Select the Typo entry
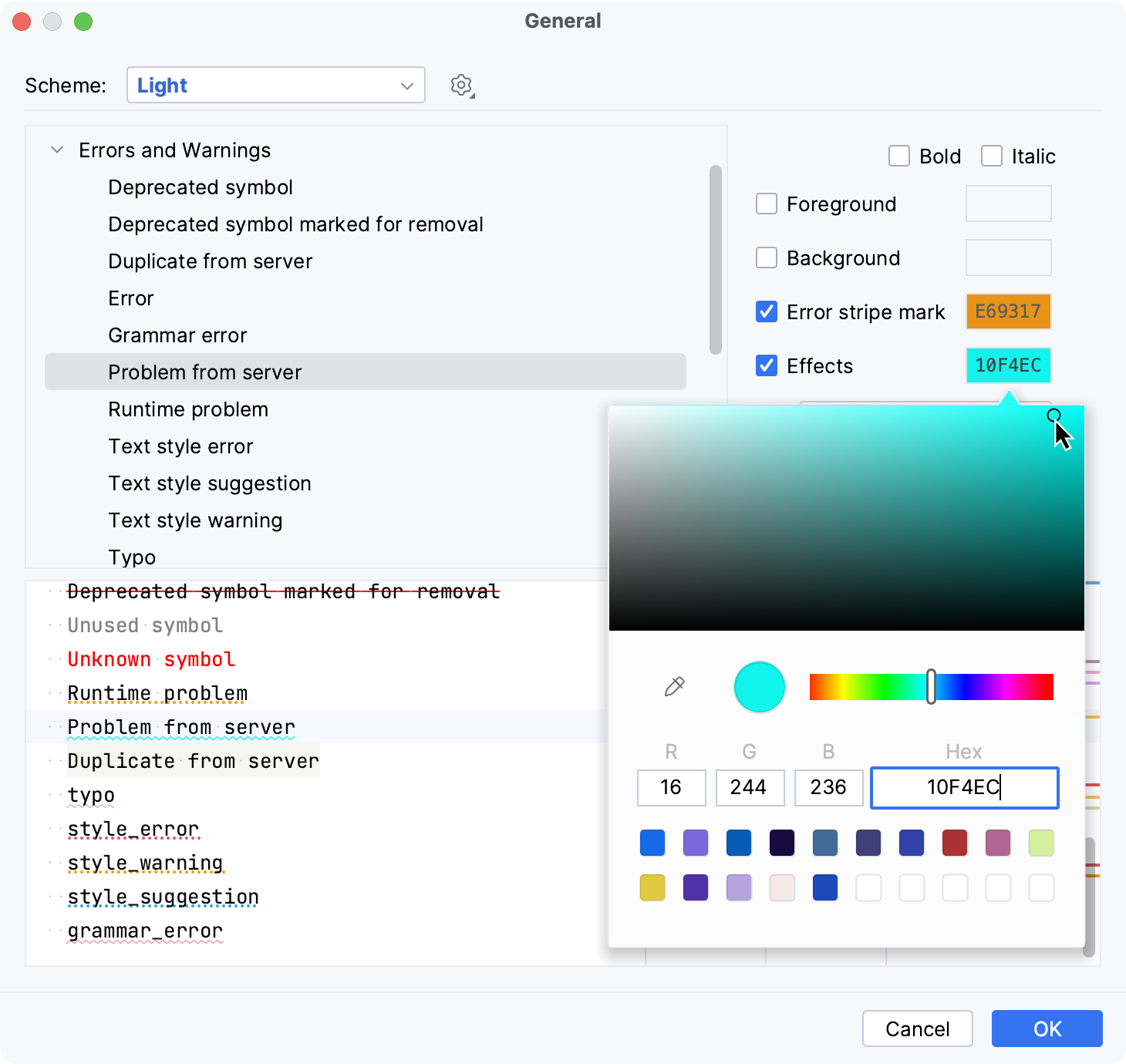The width and height of the screenshot is (1126, 1064). pyautogui.click(x=131, y=557)
